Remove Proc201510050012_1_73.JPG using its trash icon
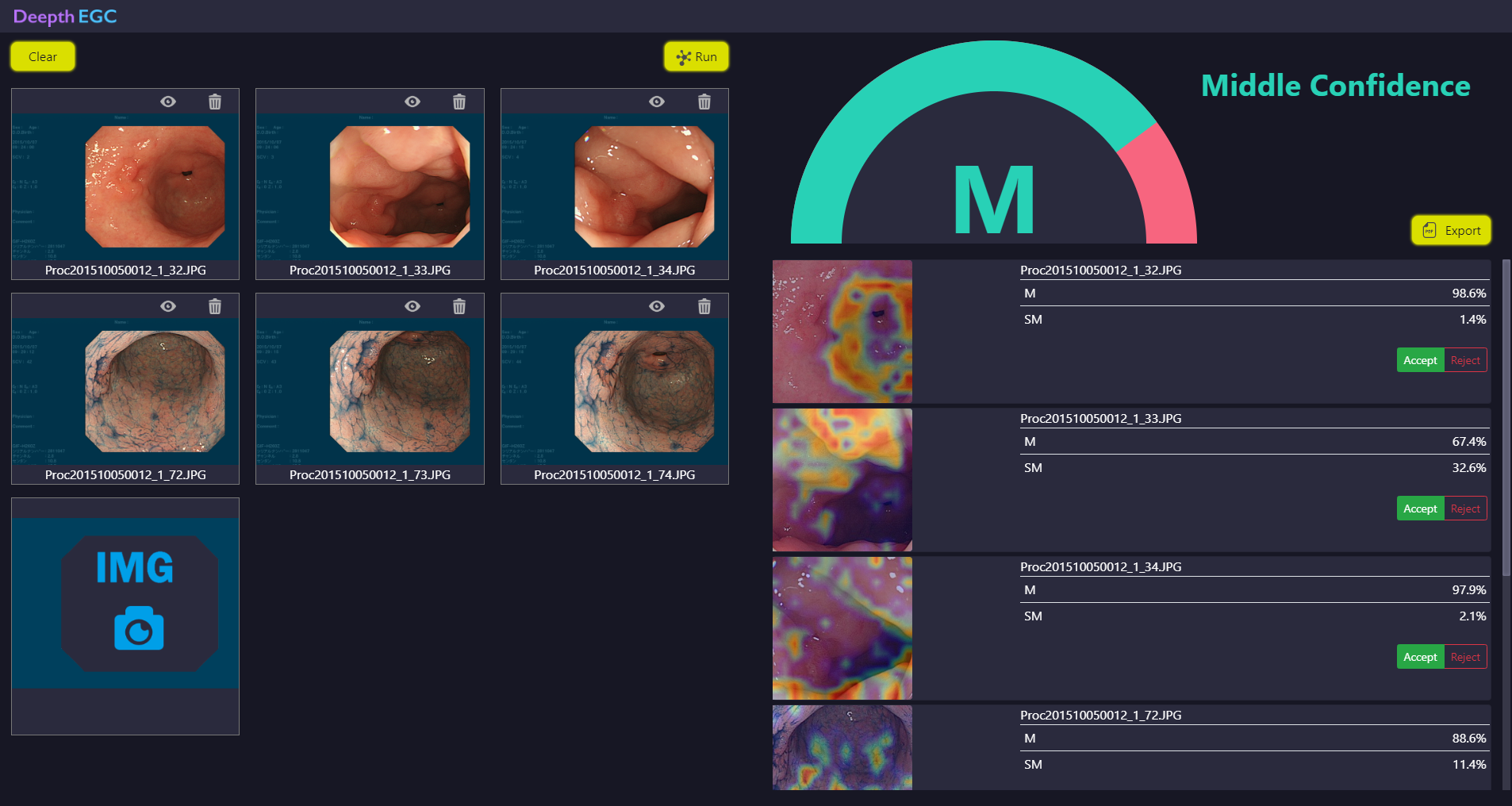 [x=459, y=306]
